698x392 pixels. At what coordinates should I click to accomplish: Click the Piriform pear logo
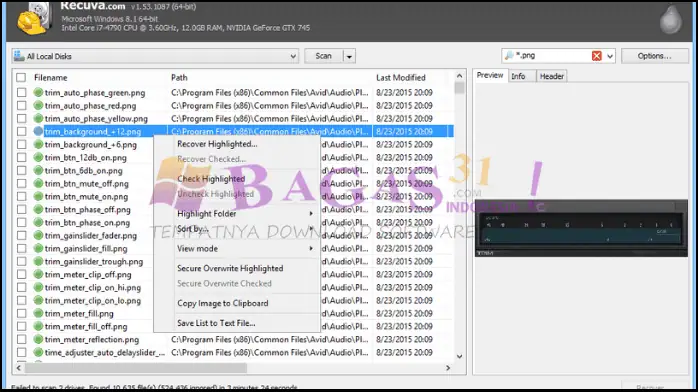point(671,20)
